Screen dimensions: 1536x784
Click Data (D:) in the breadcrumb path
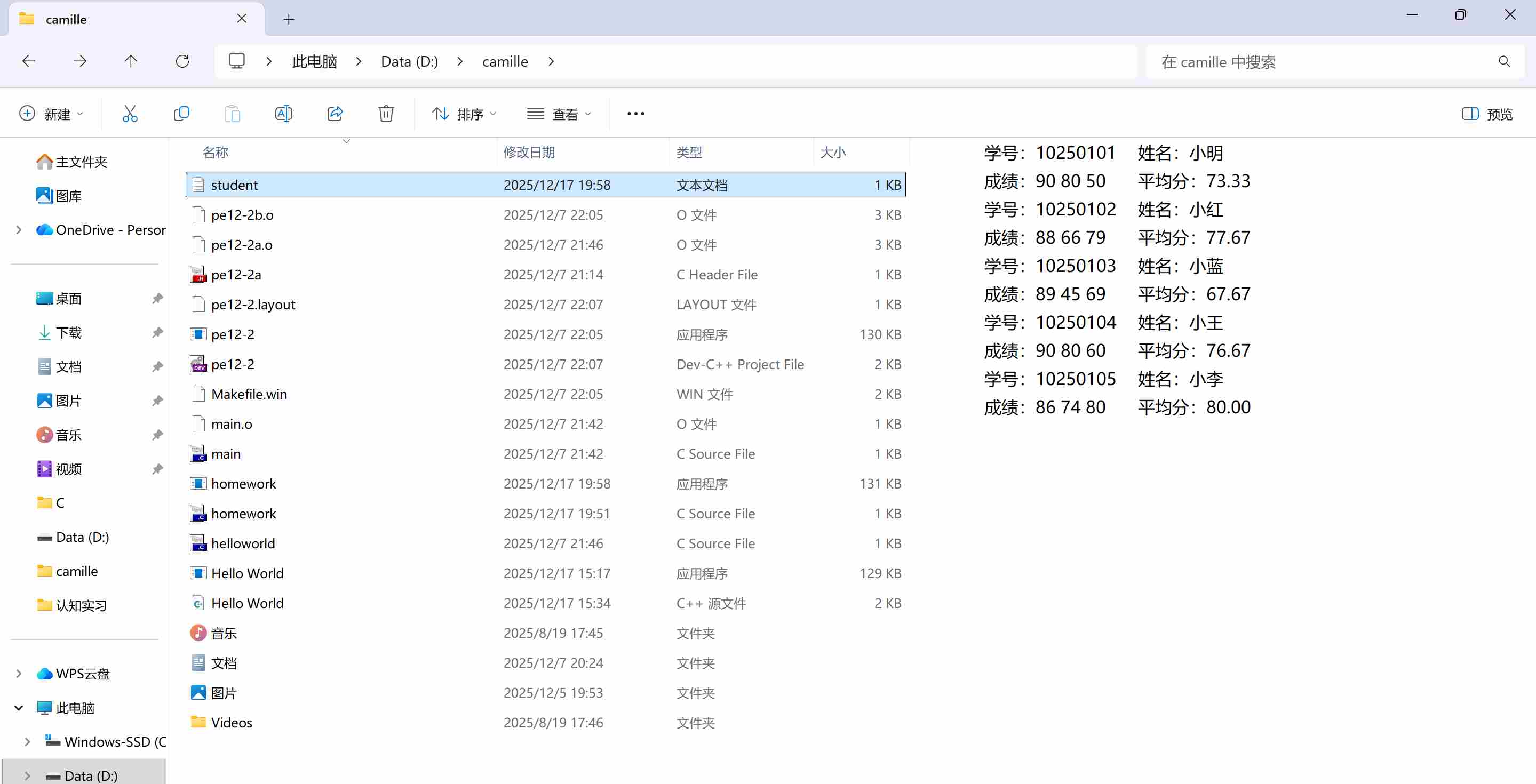pos(410,61)
